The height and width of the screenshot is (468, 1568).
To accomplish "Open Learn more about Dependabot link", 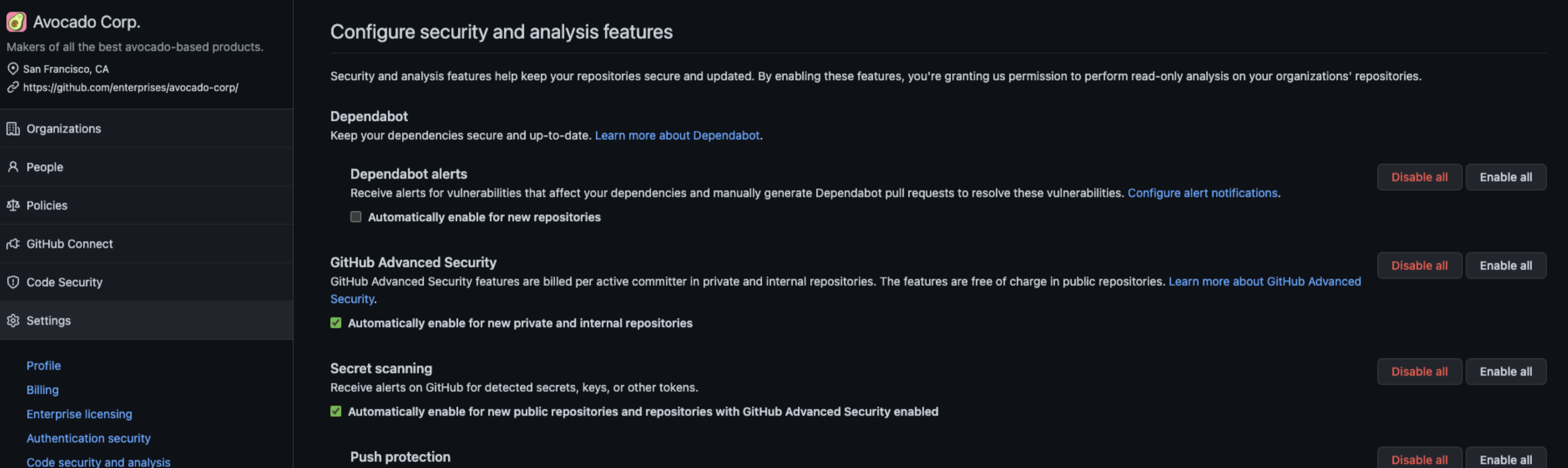I will click(x=677, y=135).
